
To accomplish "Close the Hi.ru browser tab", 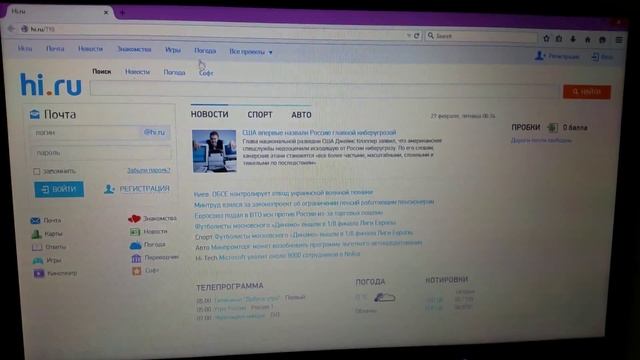I will [106, 13].
